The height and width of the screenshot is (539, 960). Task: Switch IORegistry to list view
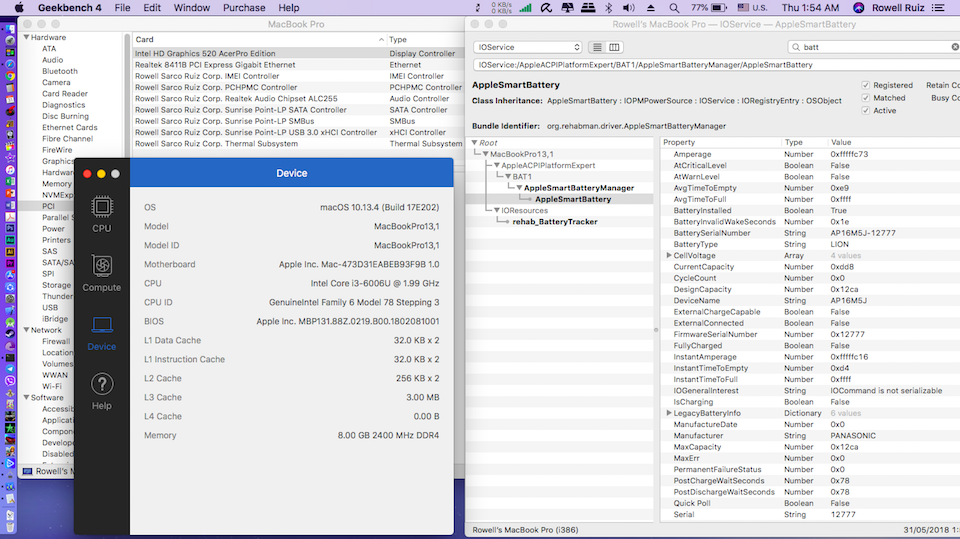(x=597, y=47)
